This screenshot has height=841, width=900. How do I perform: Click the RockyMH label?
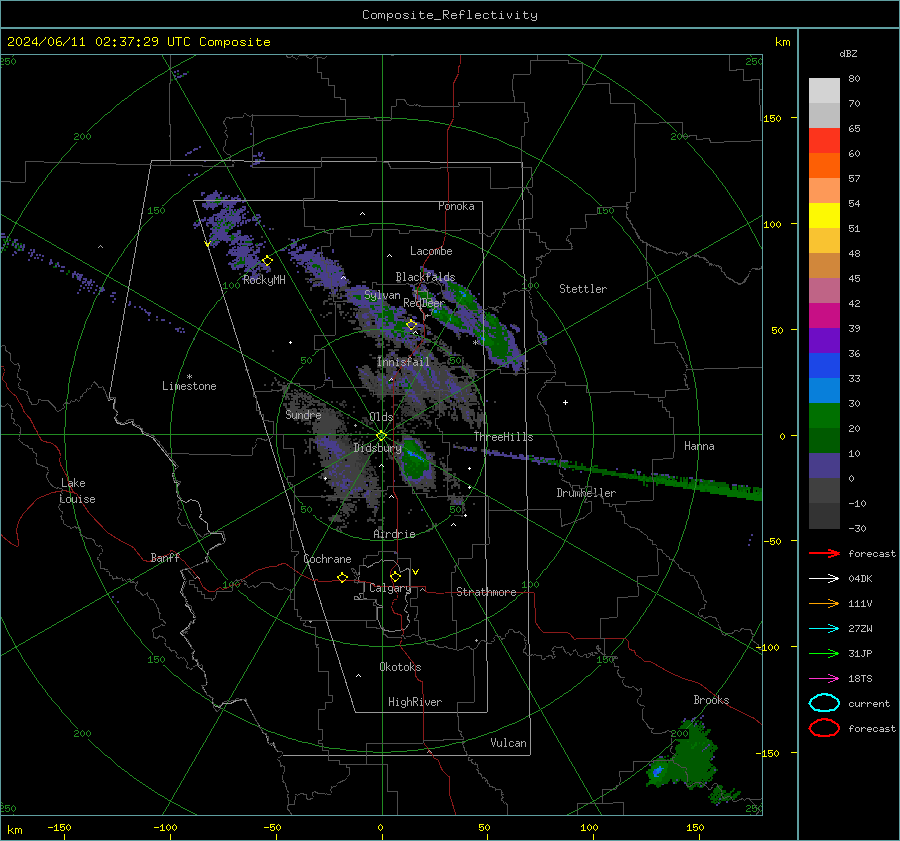264,280
